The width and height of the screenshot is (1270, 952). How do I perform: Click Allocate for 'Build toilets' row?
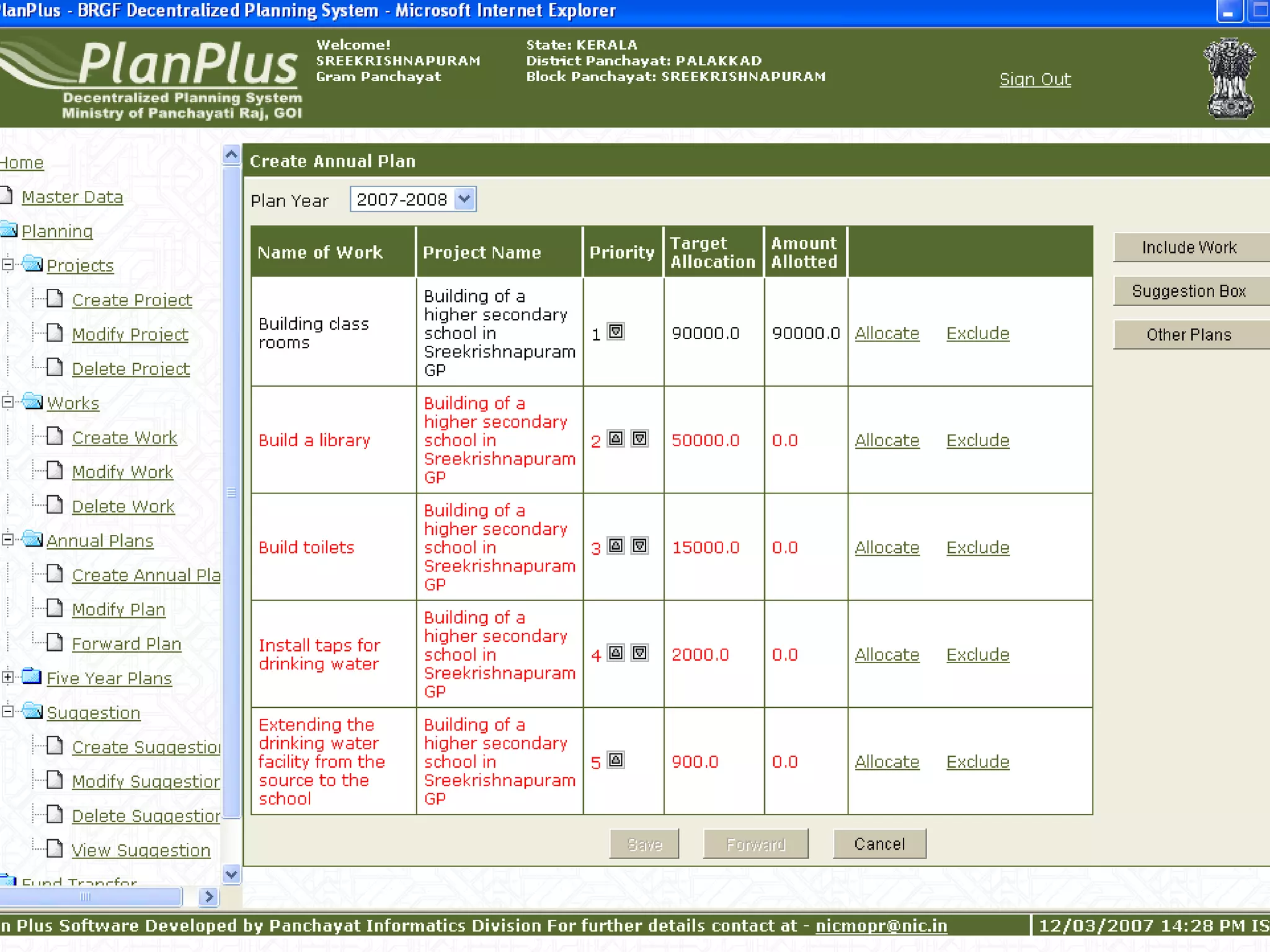pos(887,548)
